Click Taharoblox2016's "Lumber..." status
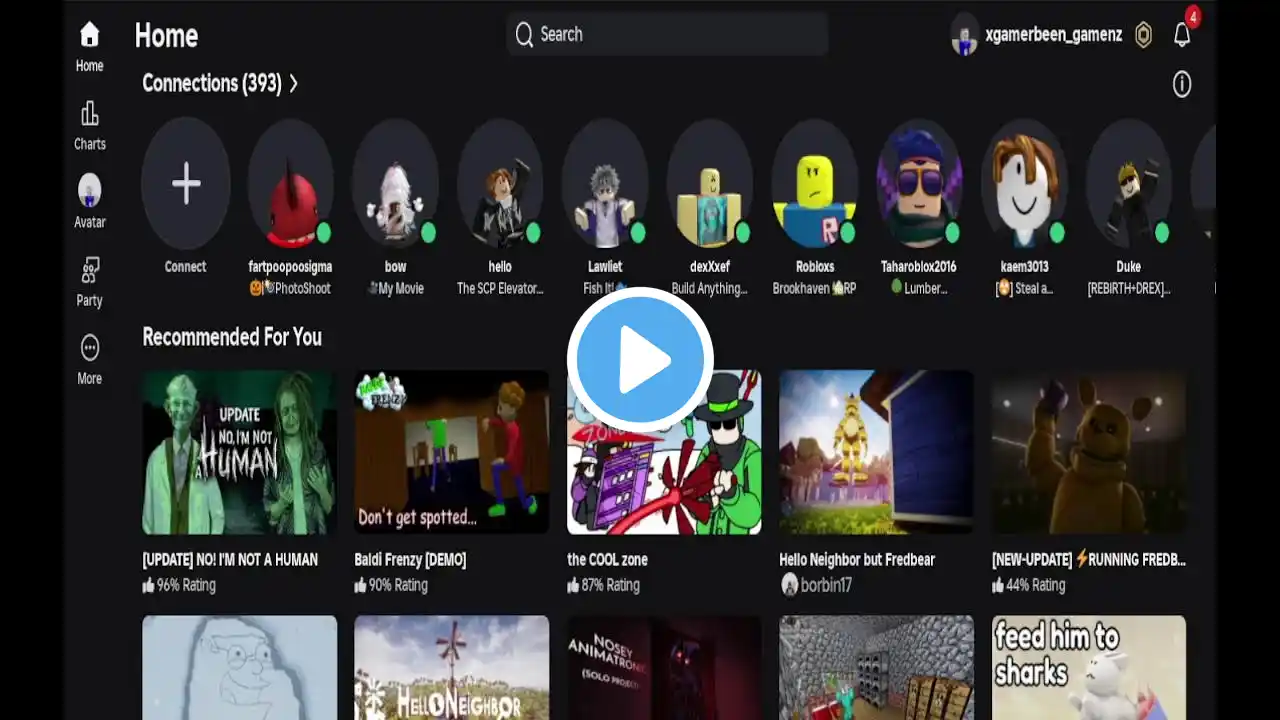Image resolution: width=1280 pixels, height=720 pixels. (919, 289)
